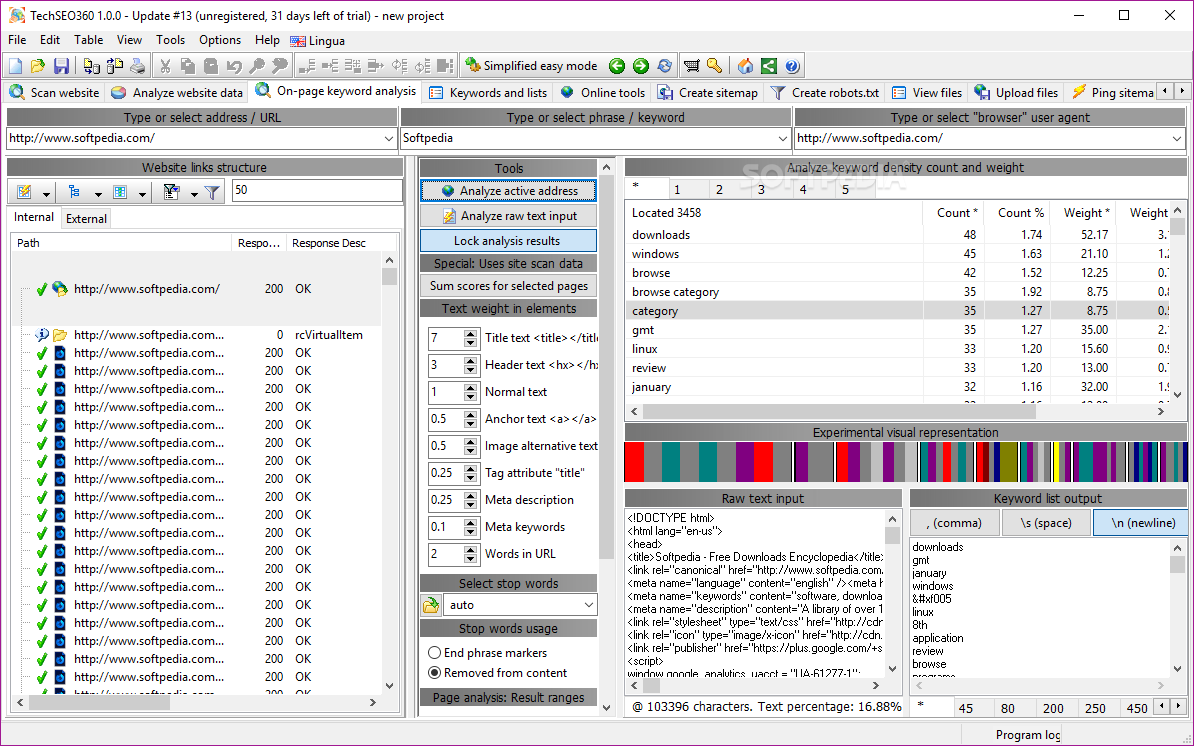Click the rcVirtualItem folder icon

tap(60, 335)
